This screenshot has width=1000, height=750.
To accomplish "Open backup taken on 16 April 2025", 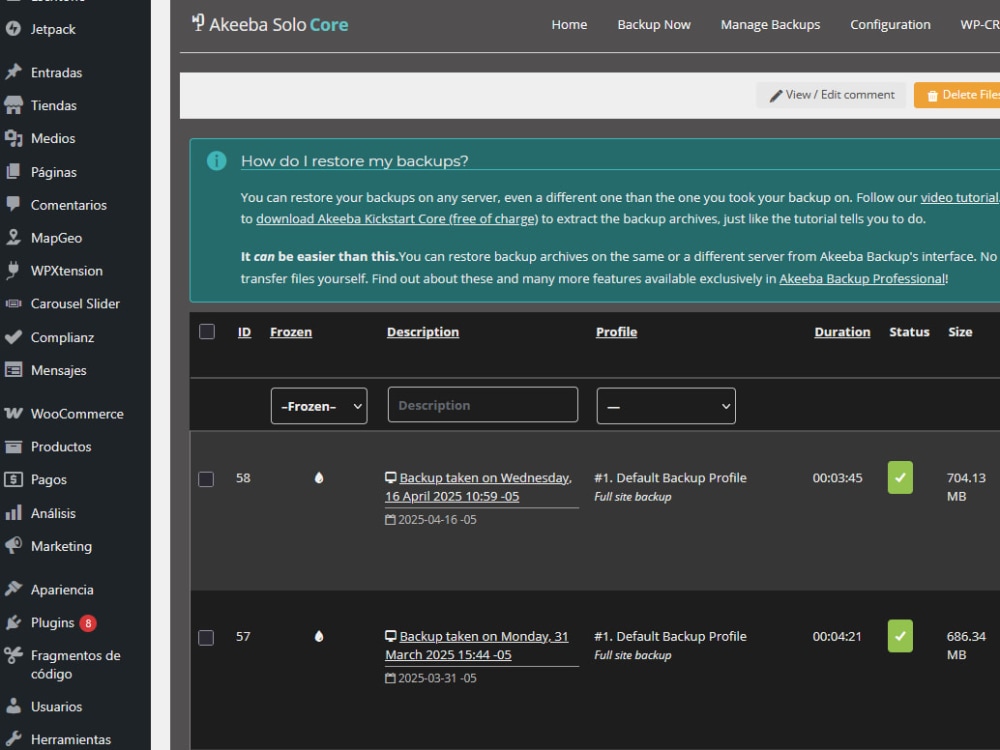I will (x=478, y=487).
